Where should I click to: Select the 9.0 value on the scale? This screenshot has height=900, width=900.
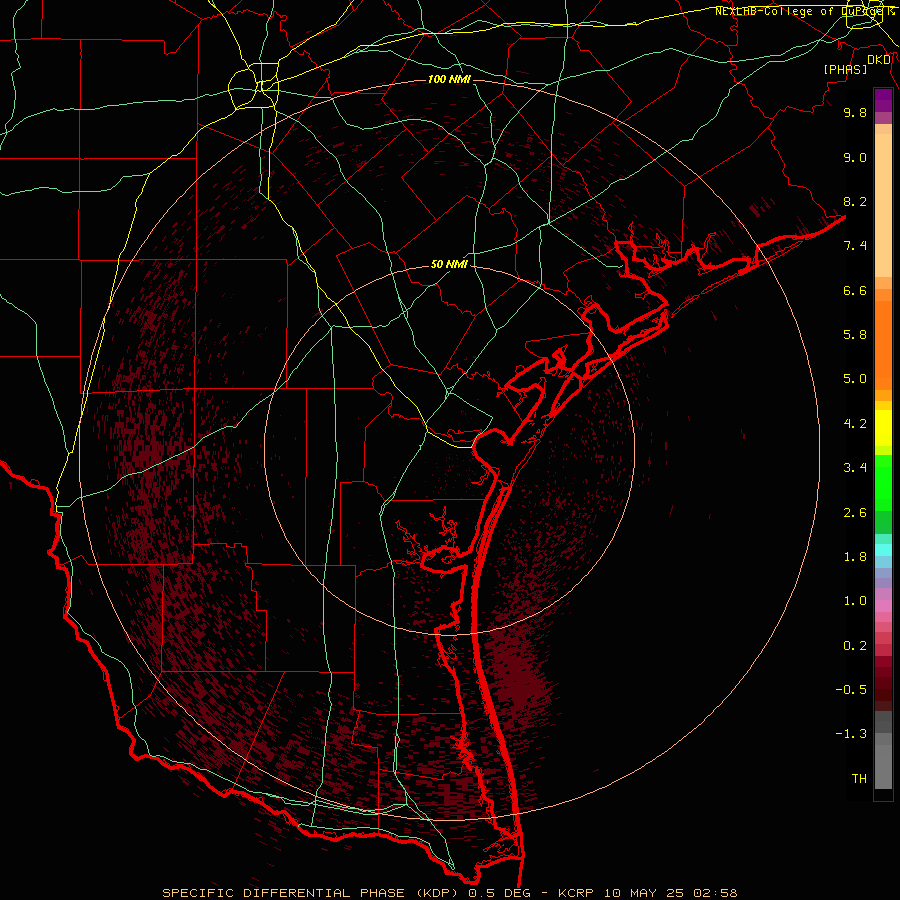(855, 157)
